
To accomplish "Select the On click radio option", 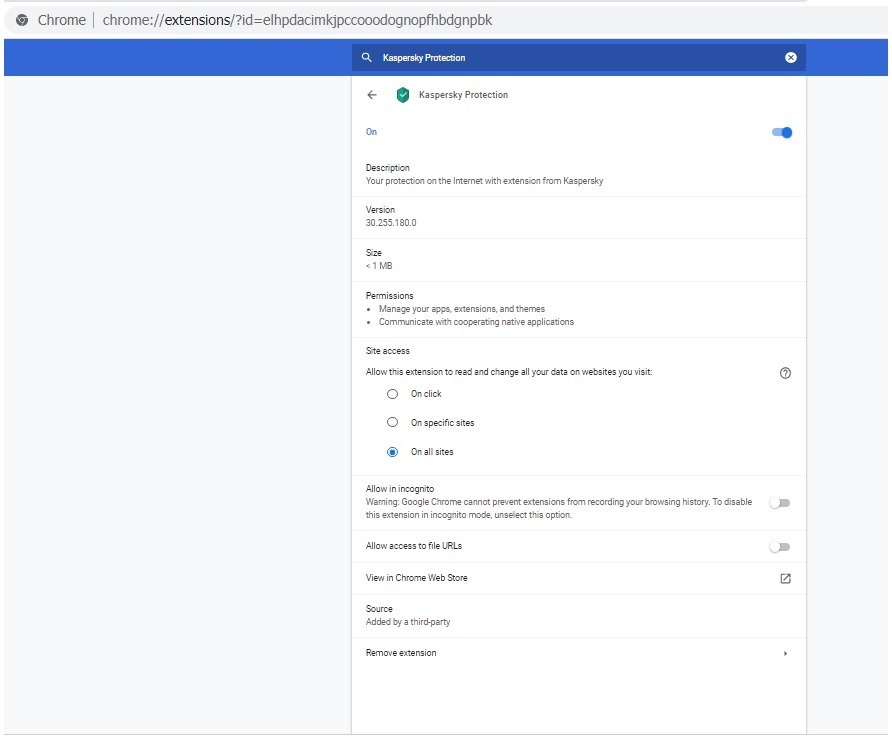I will 393,394.
